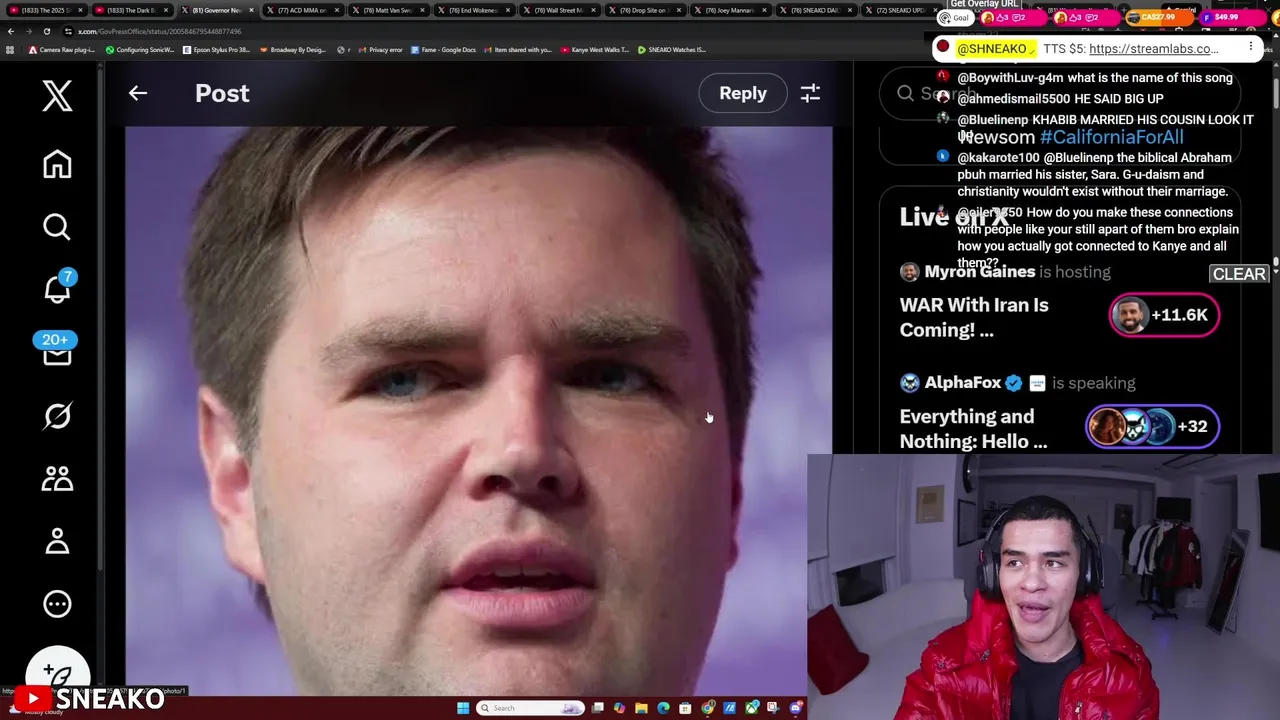Switch to '(1833) The 2025' YouTube tab
The height and width of the screenshot is (720, 1280).
click(46, 10)
